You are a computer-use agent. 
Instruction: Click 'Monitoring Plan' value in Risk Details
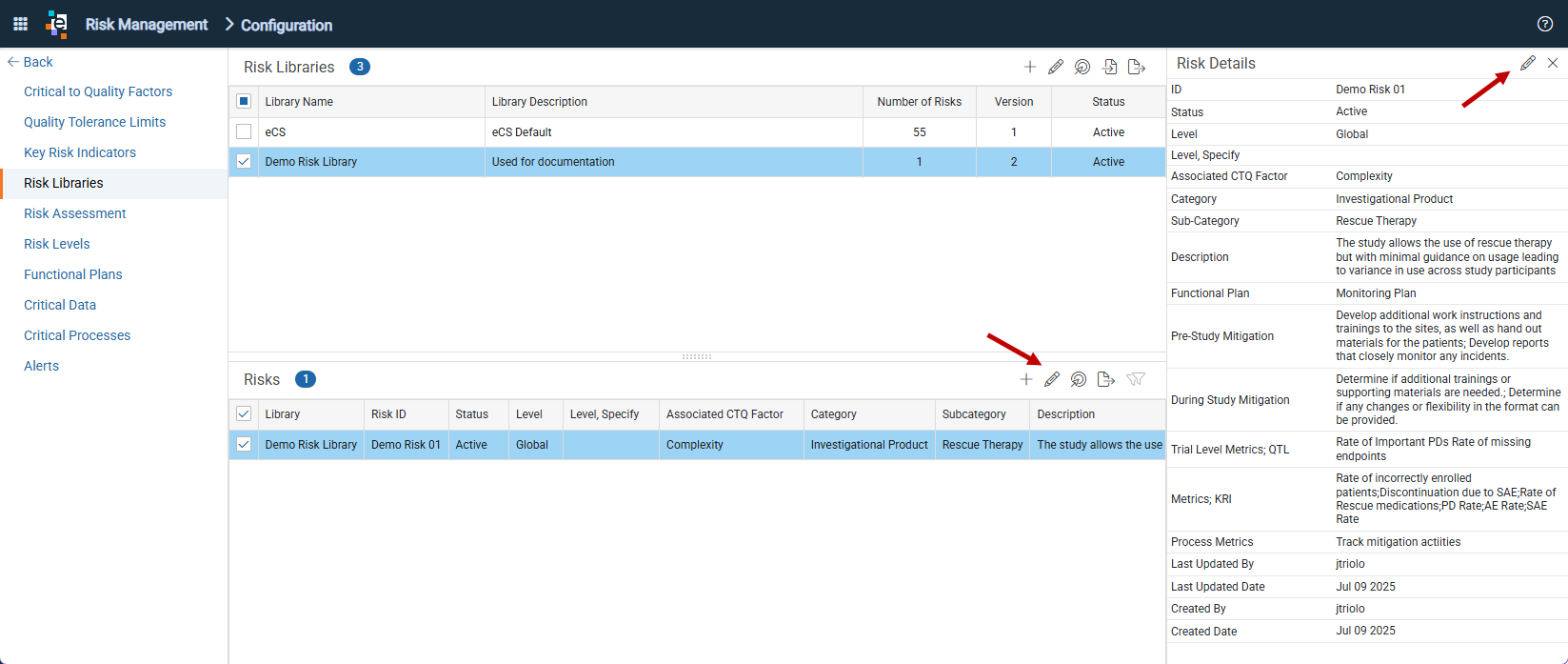coord(1376,293)
